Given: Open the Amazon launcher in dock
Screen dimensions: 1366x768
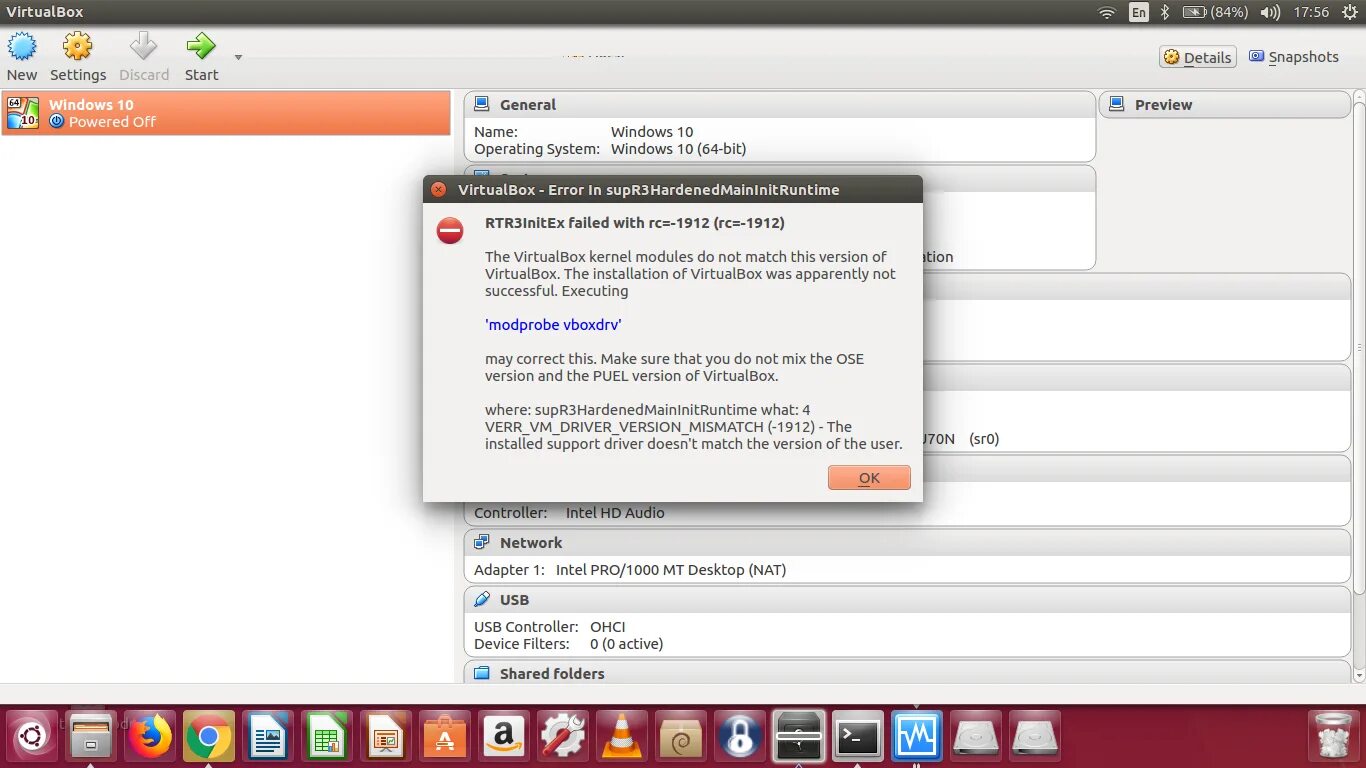Looking at the screenshot, I should pos(504,737).
